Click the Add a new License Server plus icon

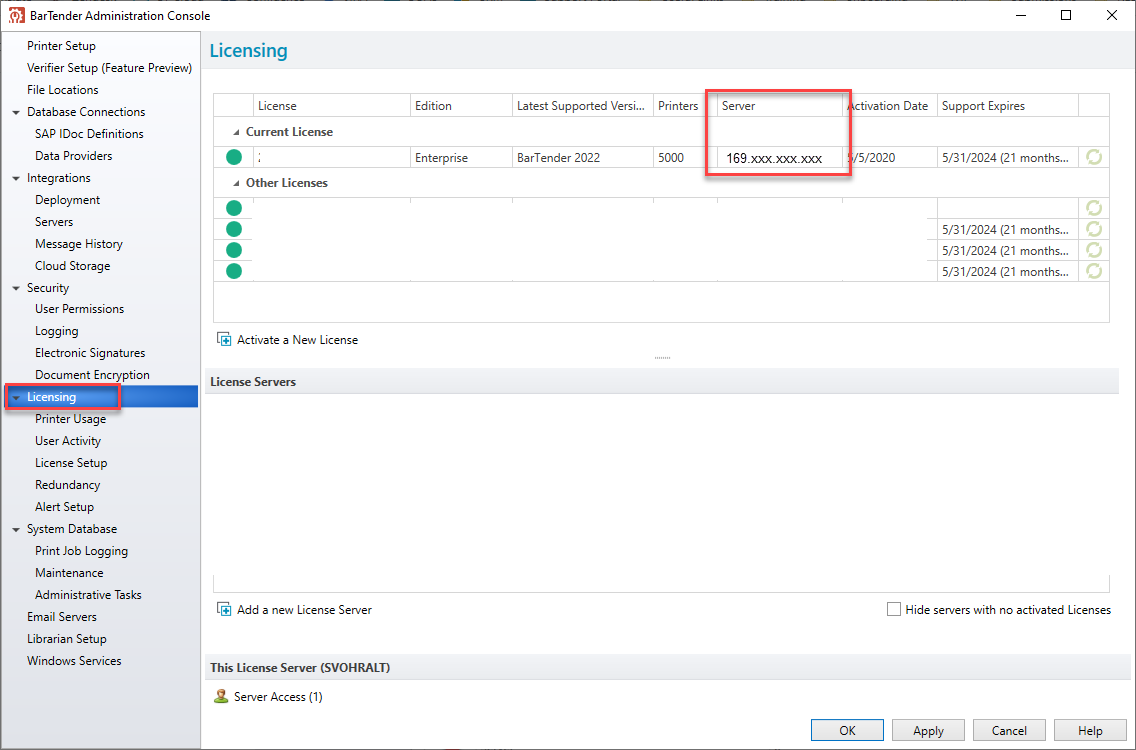225,609
